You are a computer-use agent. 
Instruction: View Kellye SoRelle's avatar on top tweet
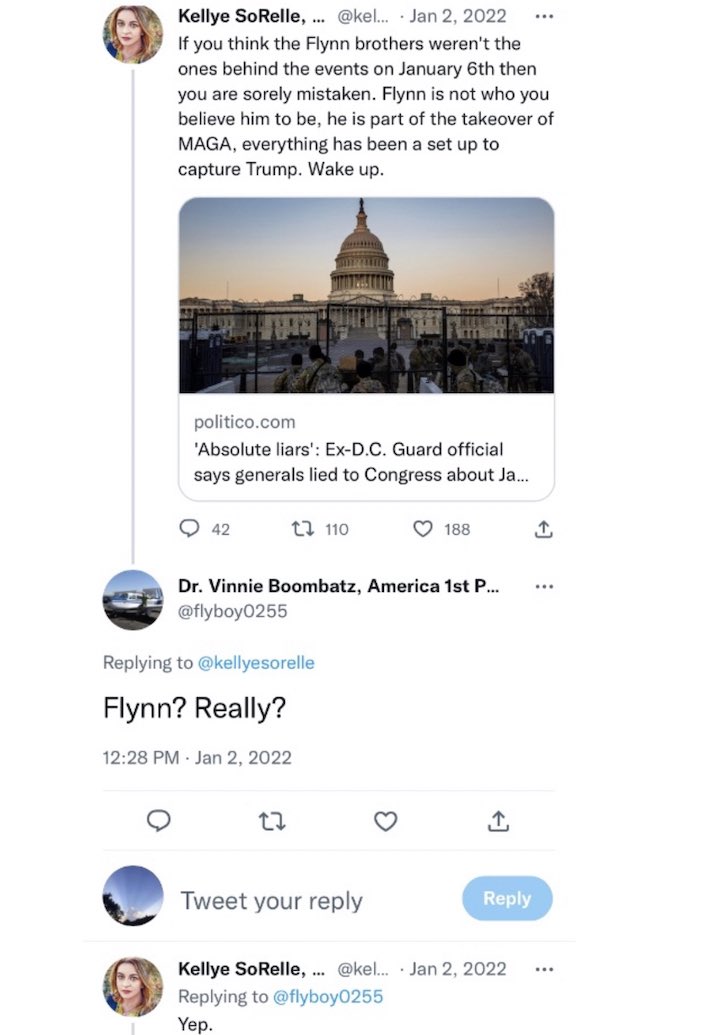[133, 34]
